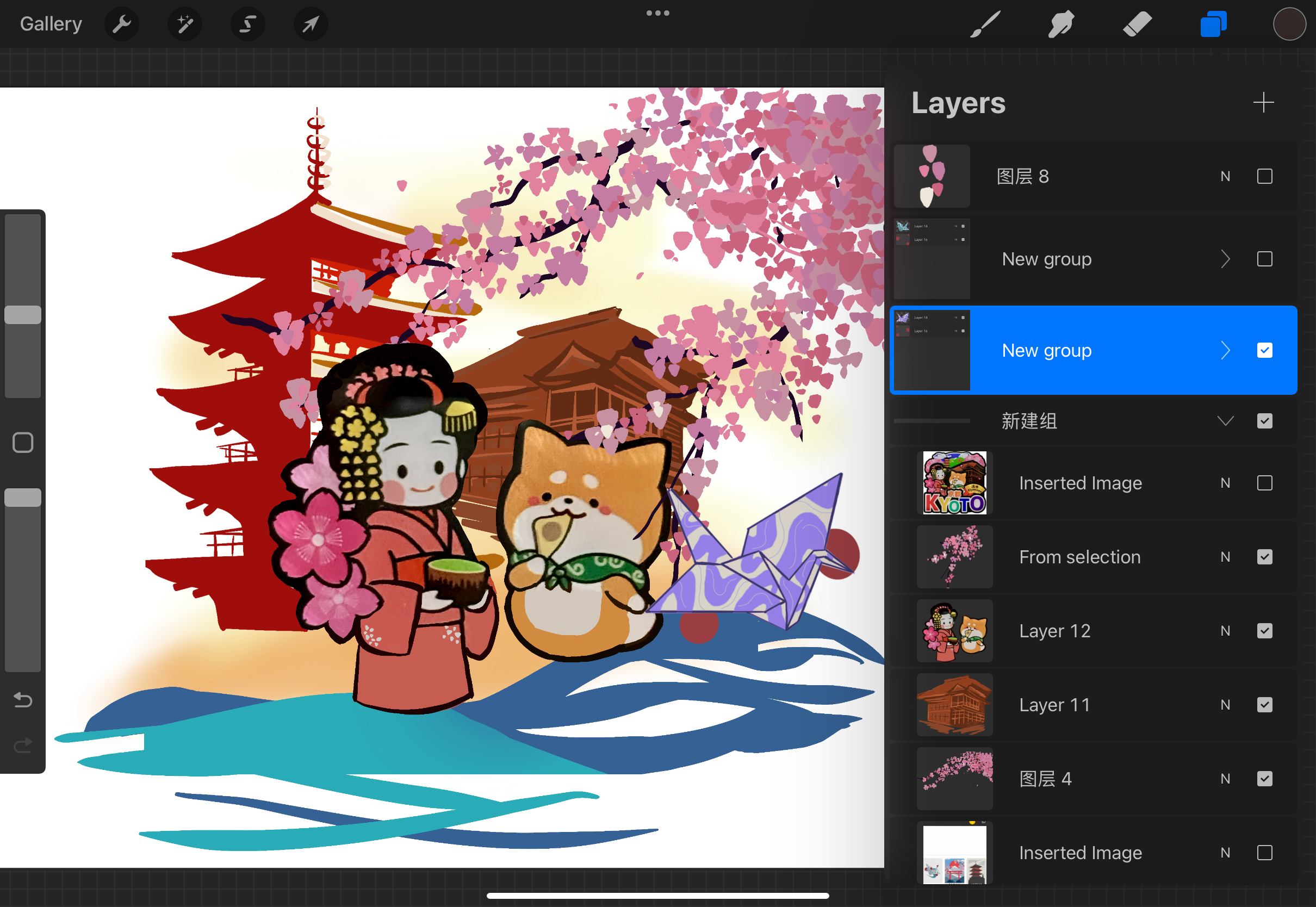Return to the Gallery
Screen dimensions: 1316x907
pyautogui.click(x=51, y=24)
